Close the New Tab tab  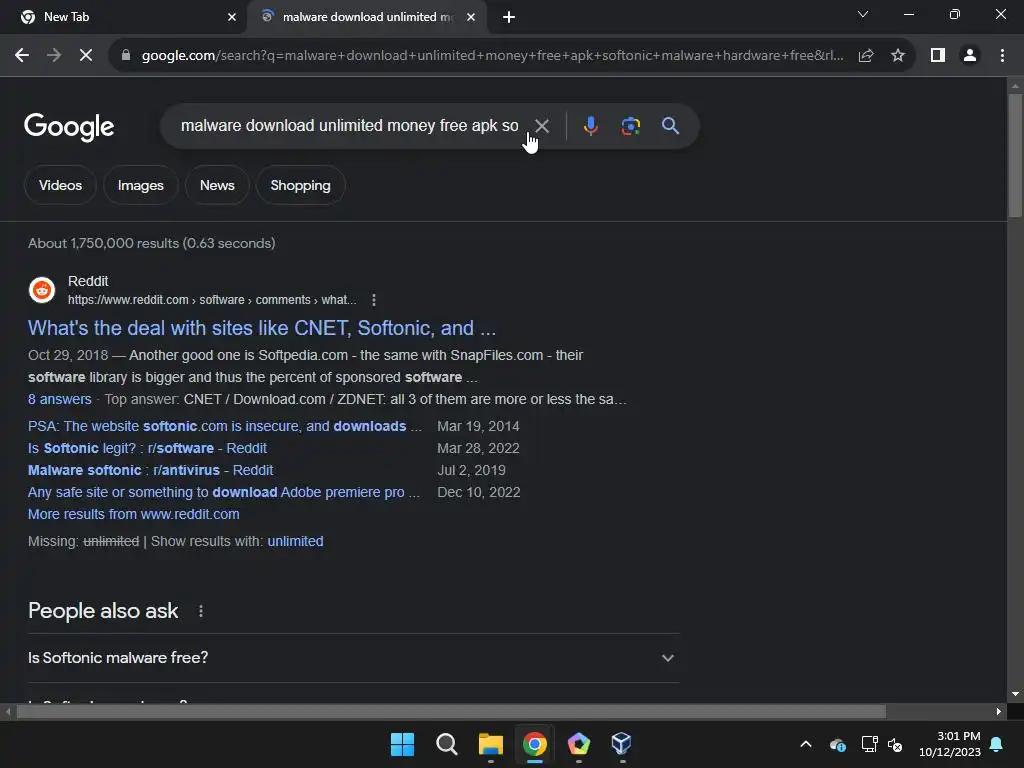(x=232, y=17)
